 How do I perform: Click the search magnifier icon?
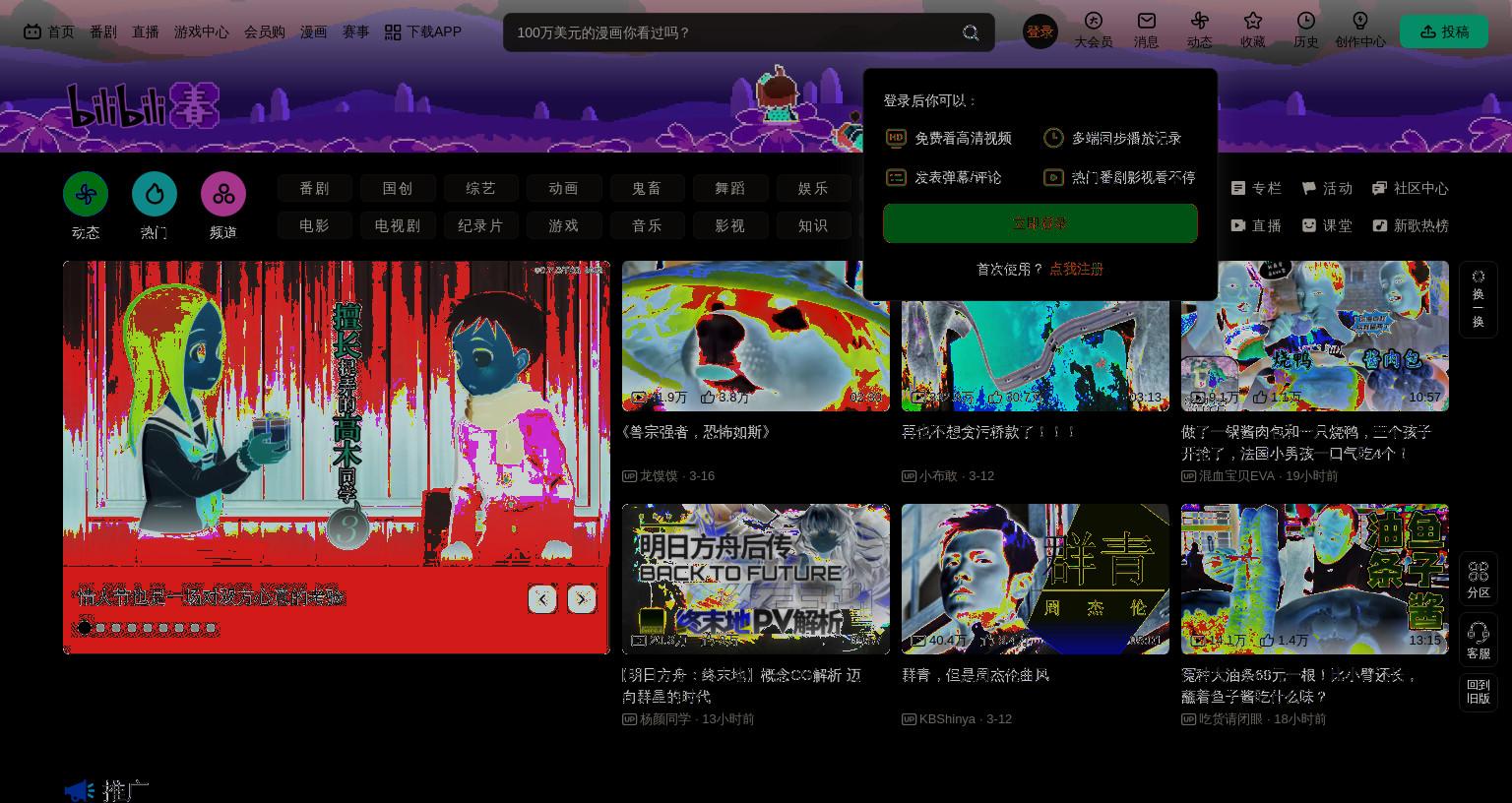(x=971, y=32)
